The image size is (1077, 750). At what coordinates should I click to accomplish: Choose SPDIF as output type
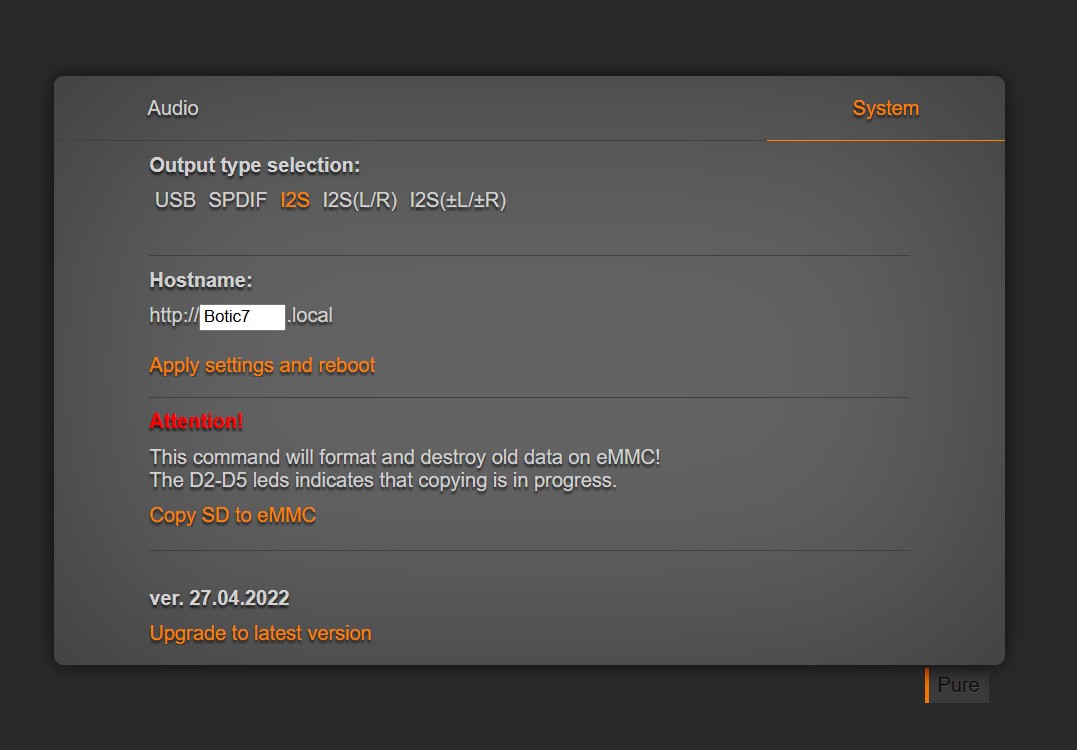click(x=238, y=200)
